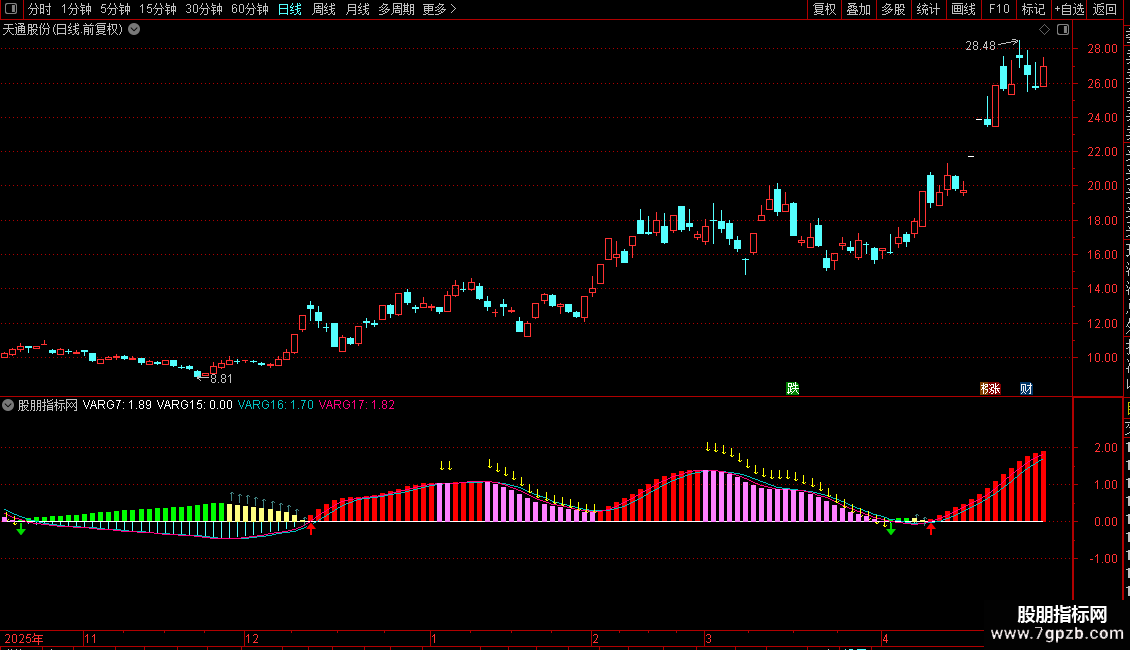Image resolution: width=1130 pixels, height=650 pixels.
Task: Open F10 company info
Action: 999,9
